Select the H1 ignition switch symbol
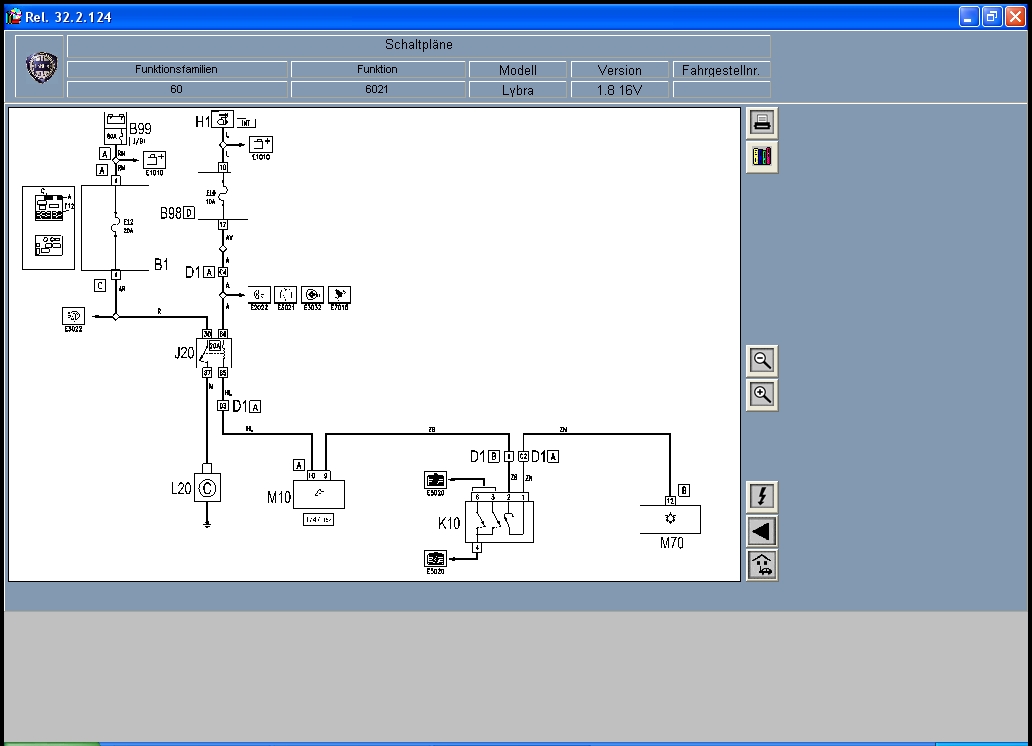Screen dimensions: 1032x746 222,119
